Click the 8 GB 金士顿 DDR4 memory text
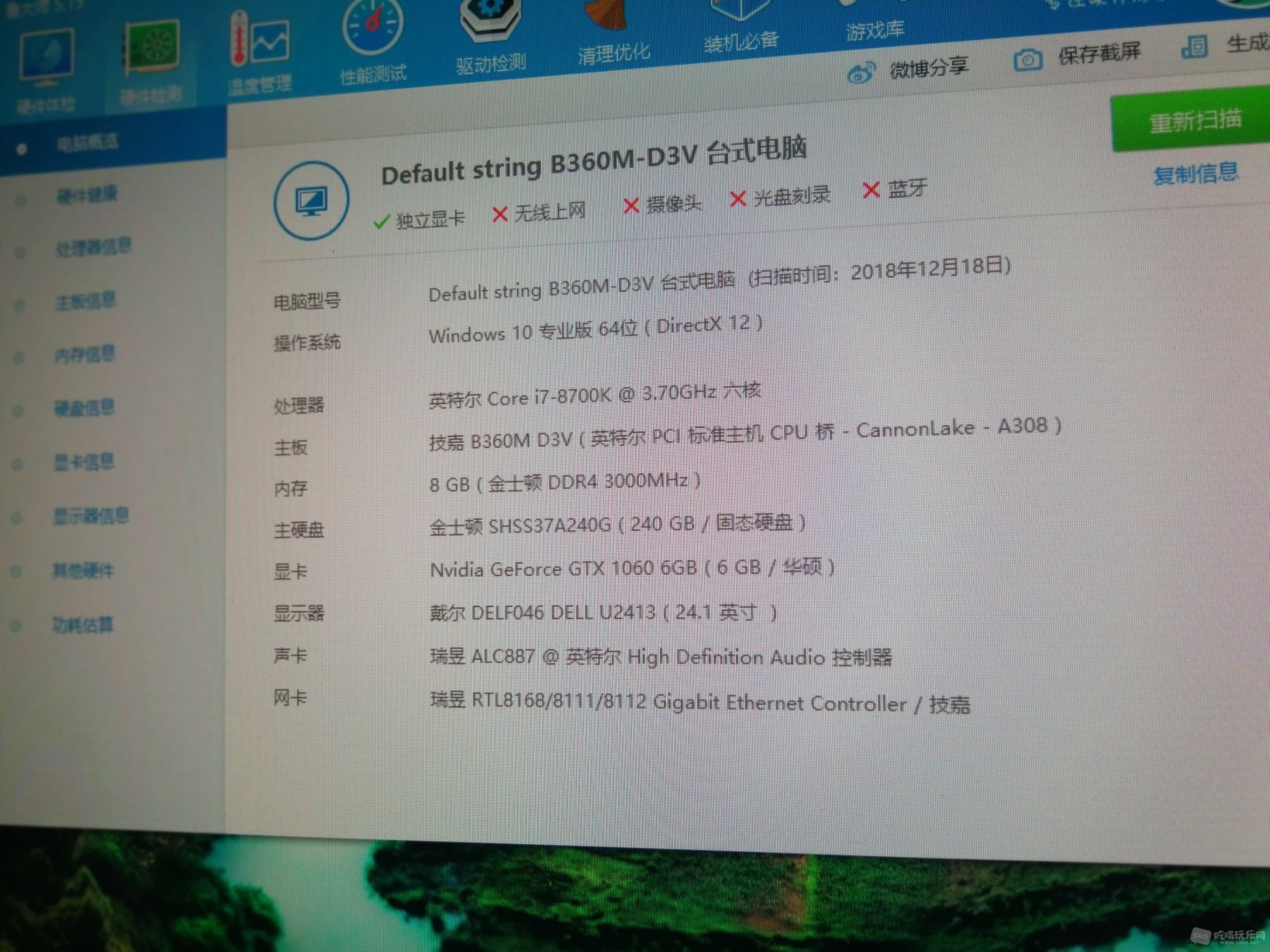Screen dimensions: 1270x952 (565, 482)
